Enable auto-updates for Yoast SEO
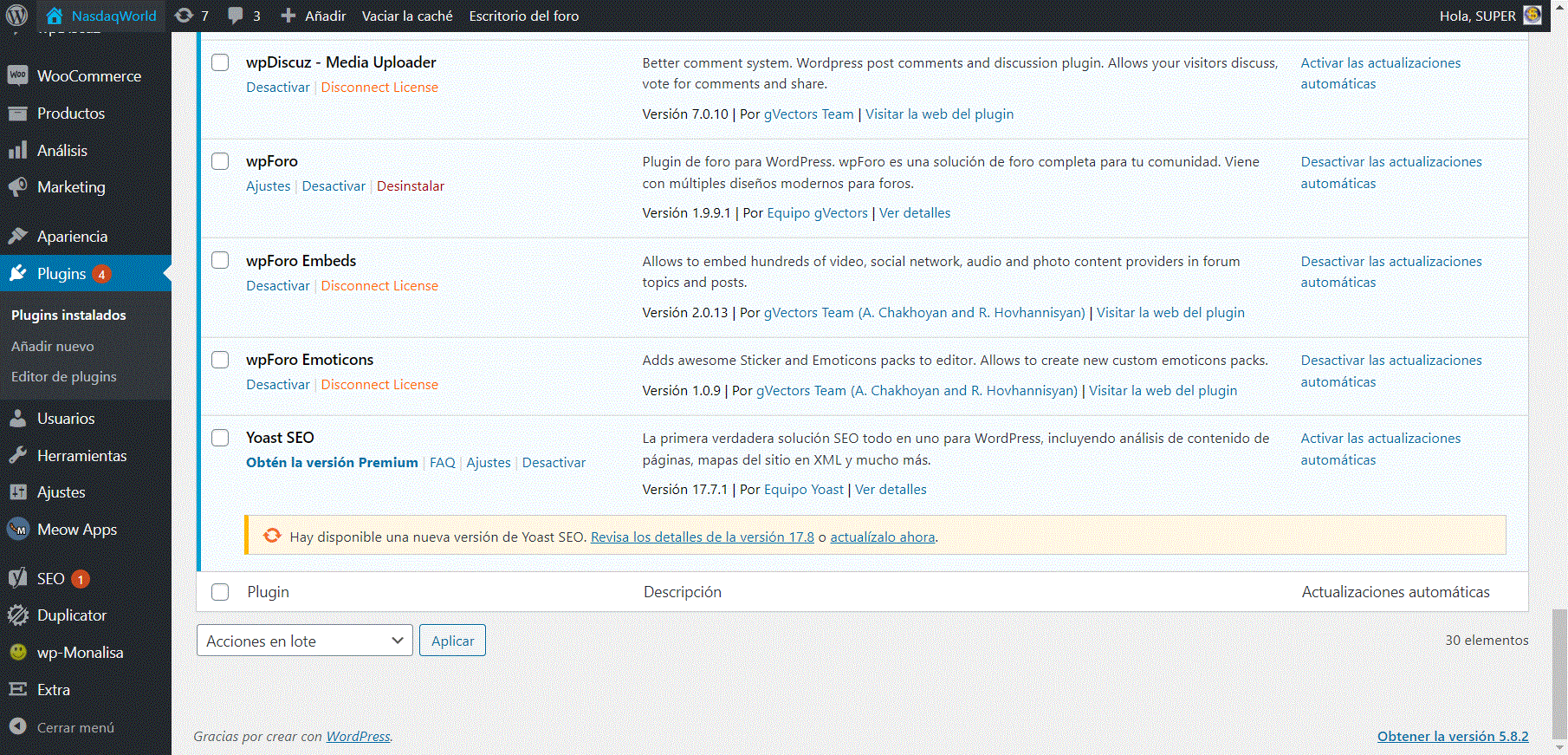 click(1381, 449)
